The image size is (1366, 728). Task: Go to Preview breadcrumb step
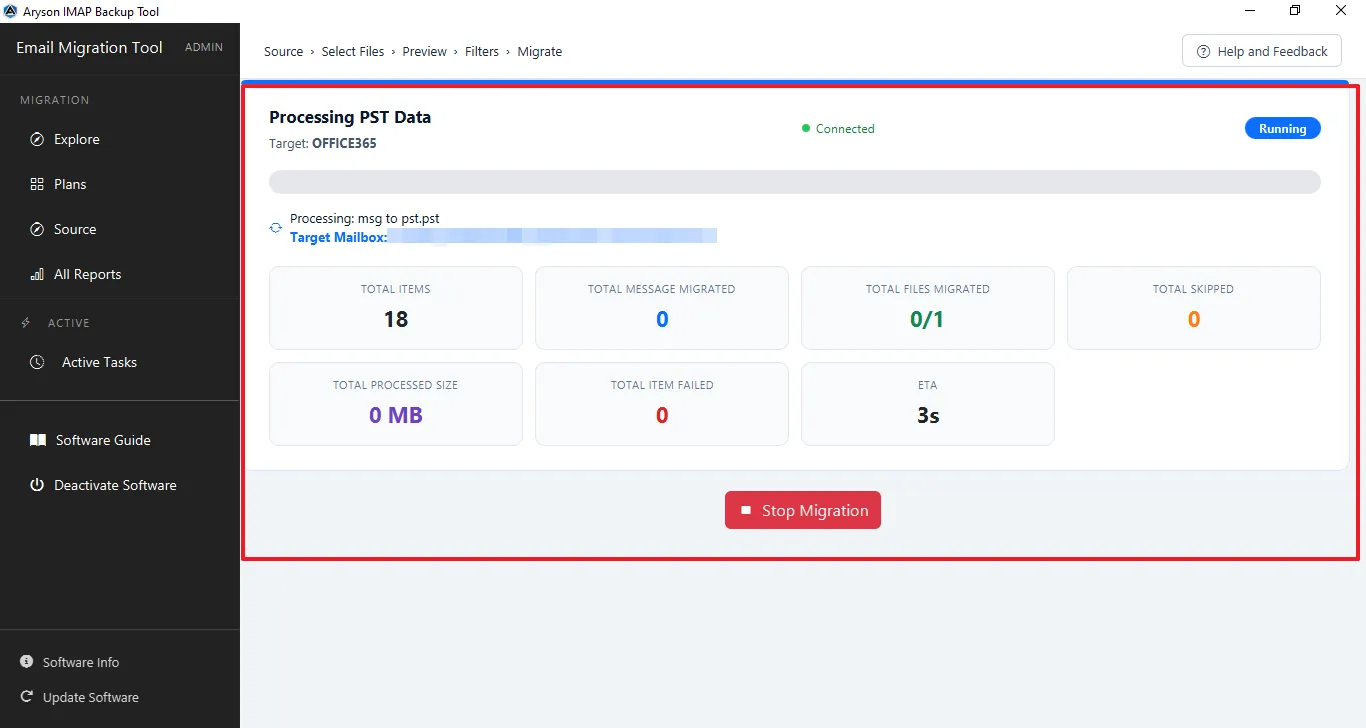coord(425,51)
